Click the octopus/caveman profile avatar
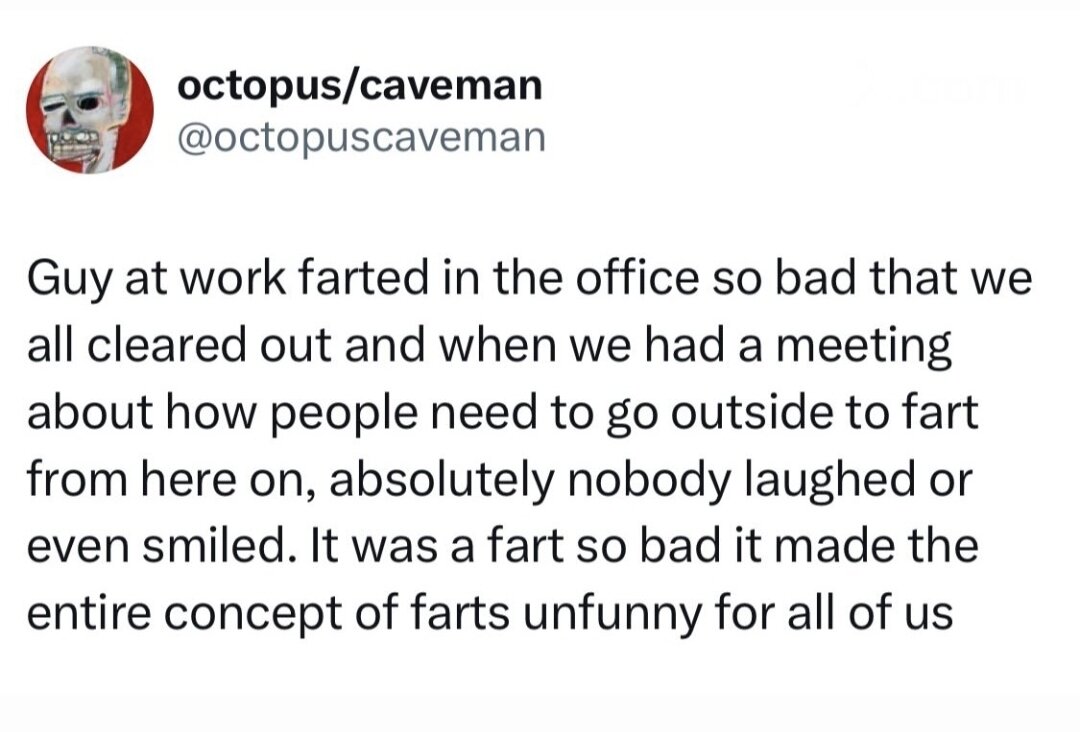Image resolution: width=1080 pixels, height=732 pixels. (90, 110)
